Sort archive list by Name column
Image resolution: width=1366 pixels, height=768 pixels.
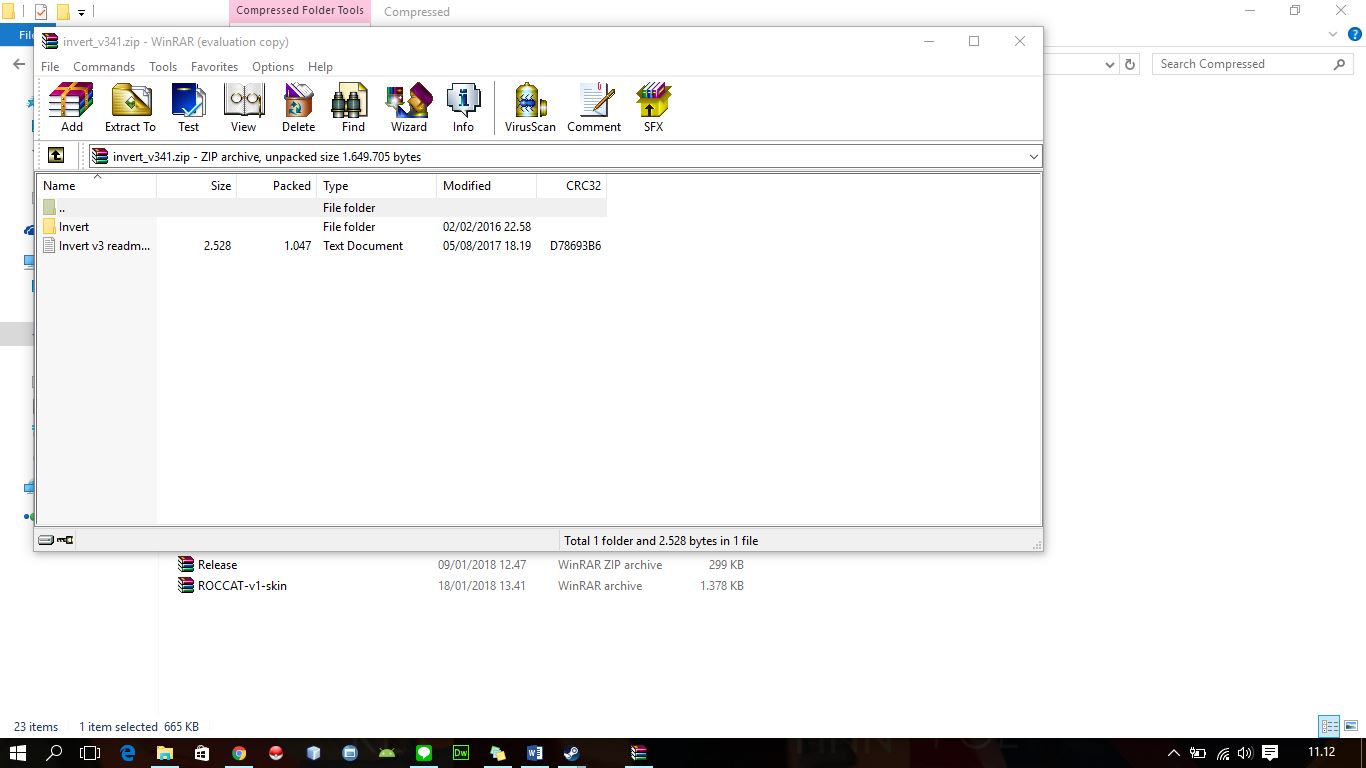pyautogui.click(x=96, y=186)
